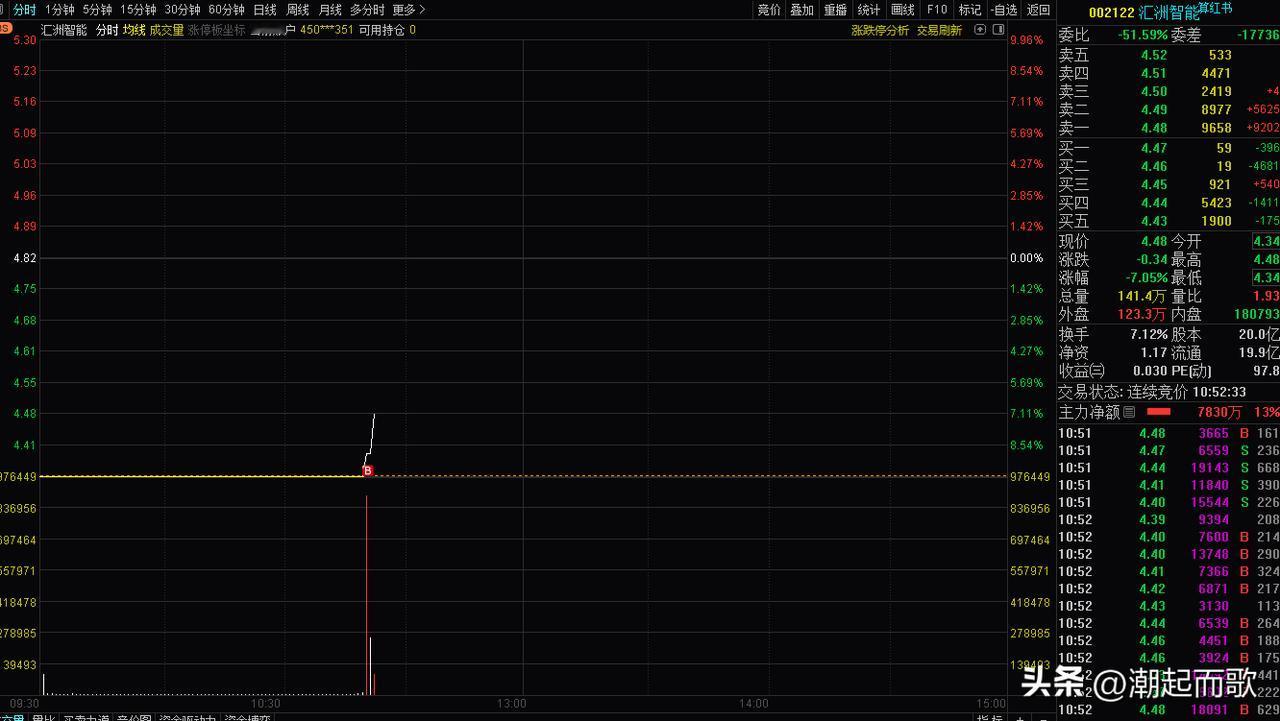
Task: Click the 买三 price 4.45
Action: pos(1153,184)
